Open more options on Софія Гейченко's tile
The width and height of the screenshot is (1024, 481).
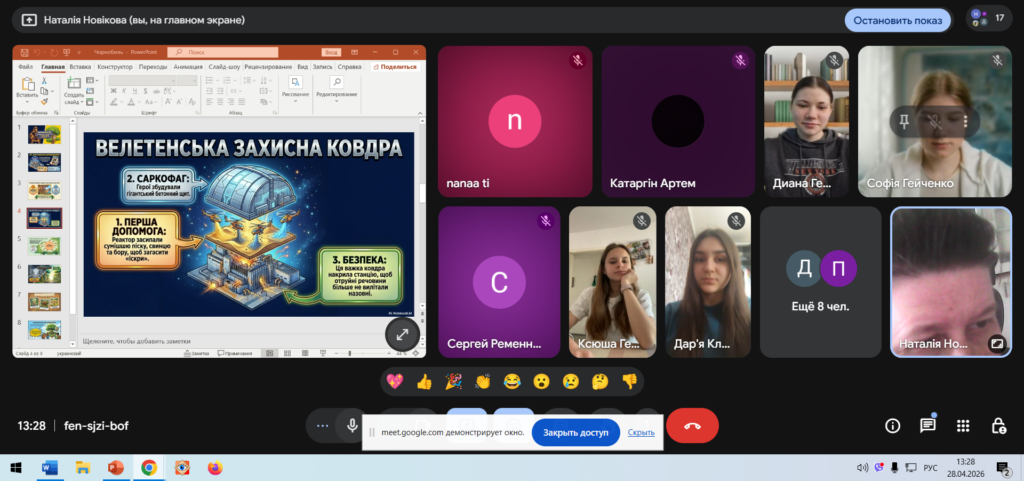pyautogui.click(x=966, y=121)
